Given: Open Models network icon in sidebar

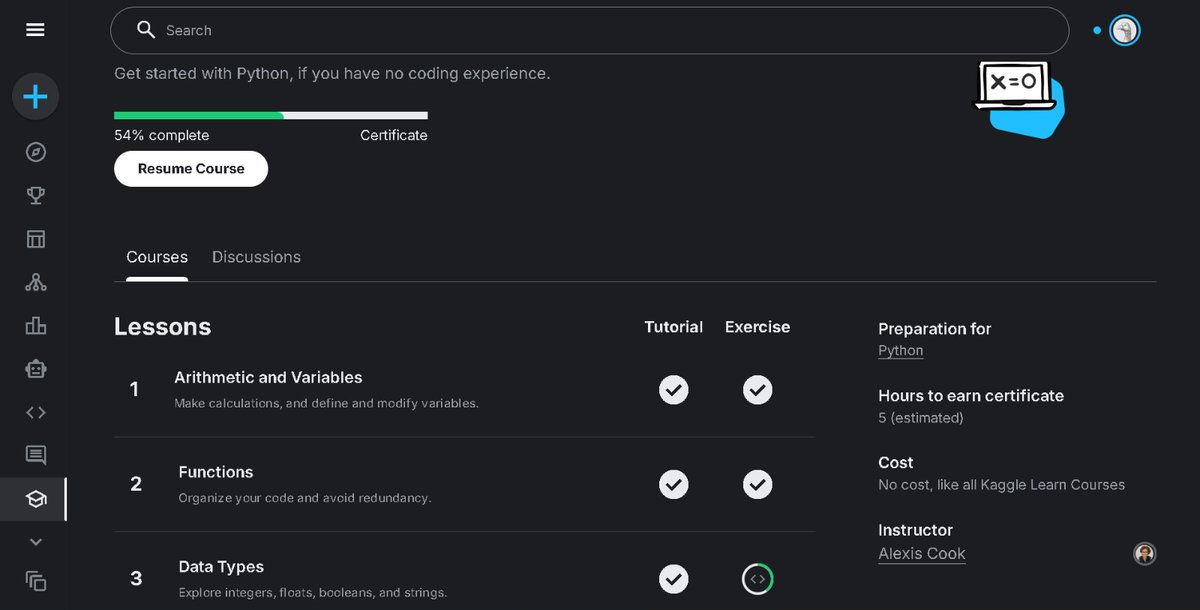Looking at the screenshot, I should click(36, 282).
